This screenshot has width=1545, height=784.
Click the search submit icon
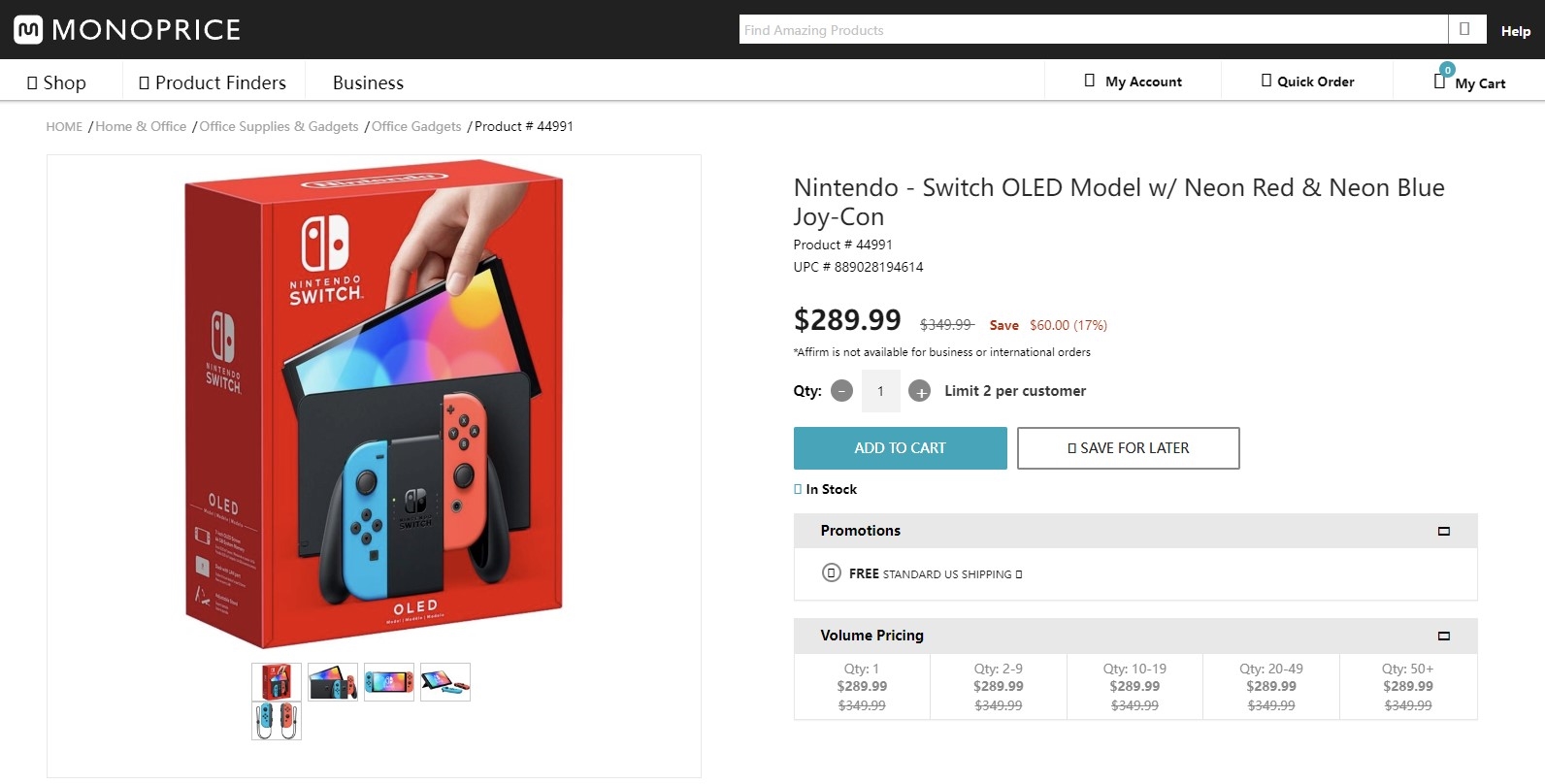[x=1464, y=29]
